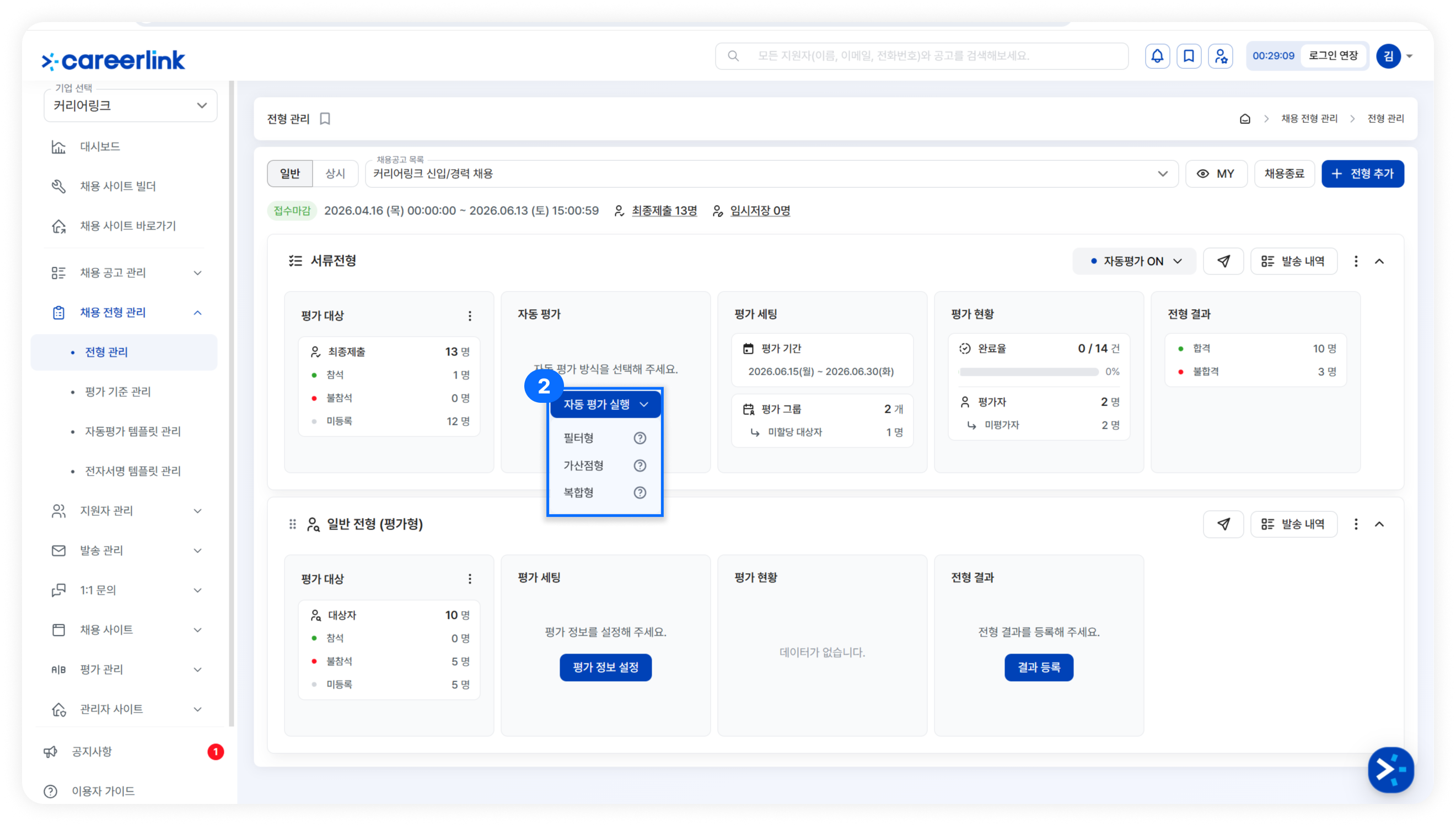Go to 채용 사이트 바로가기
The image size is (1456, 826).
pyautogui.click(x=123, y=226)
